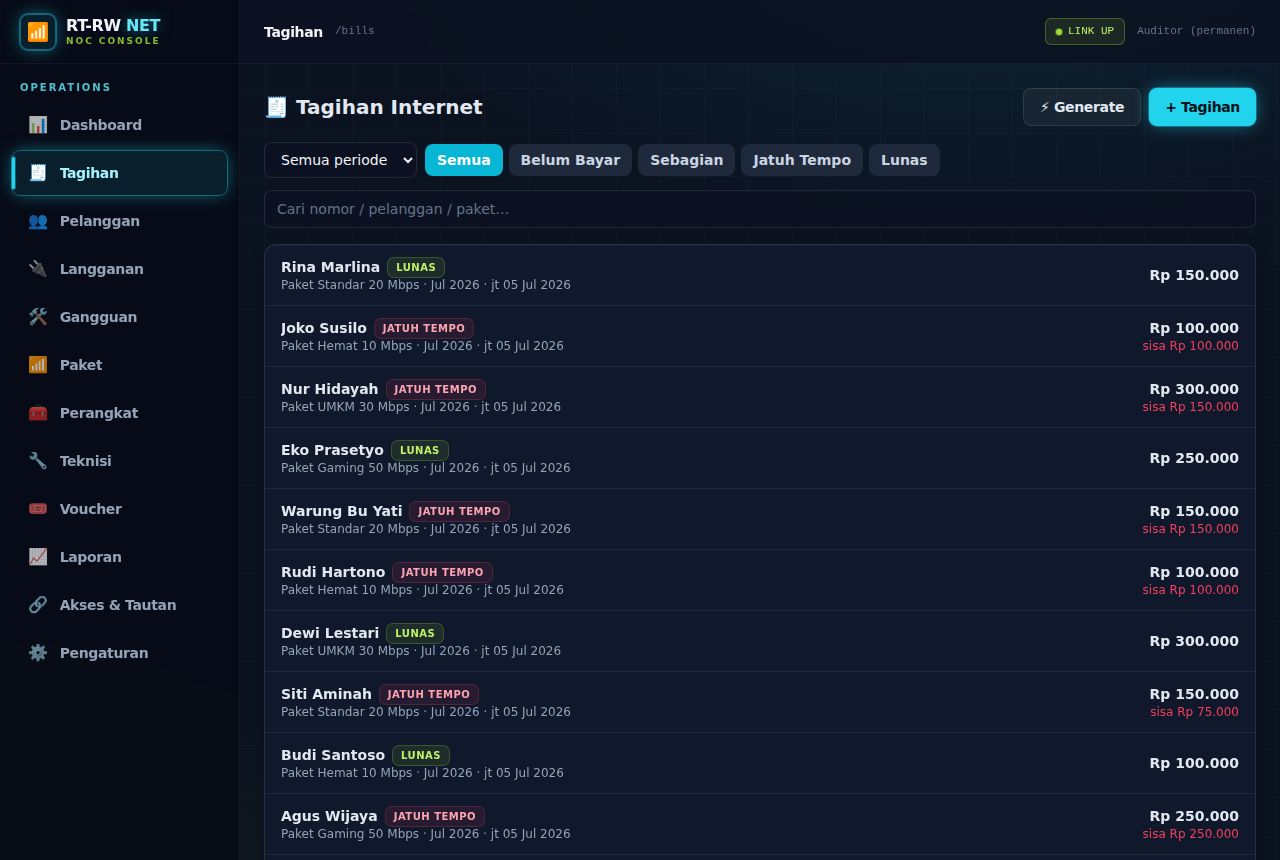This screenshot has width=1280, height=860.
Task: Click the Auditor (permanen) user label
Action: point(1196,31)
